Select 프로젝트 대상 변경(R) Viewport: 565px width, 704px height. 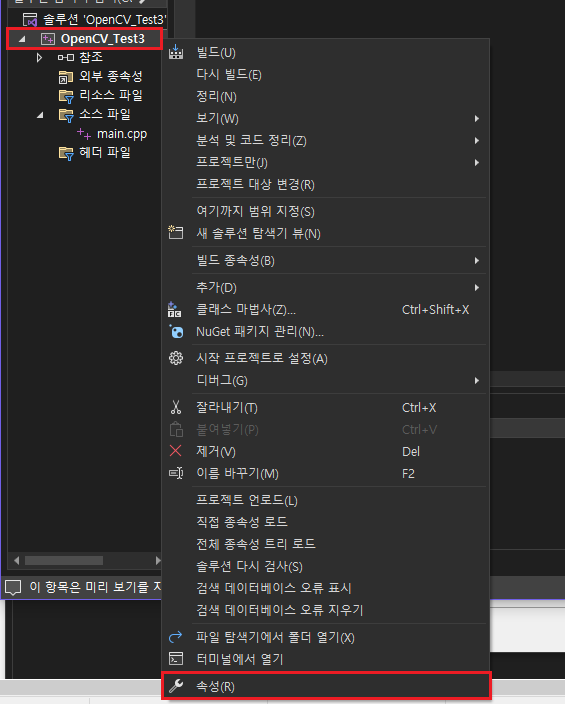click(326, 185)
